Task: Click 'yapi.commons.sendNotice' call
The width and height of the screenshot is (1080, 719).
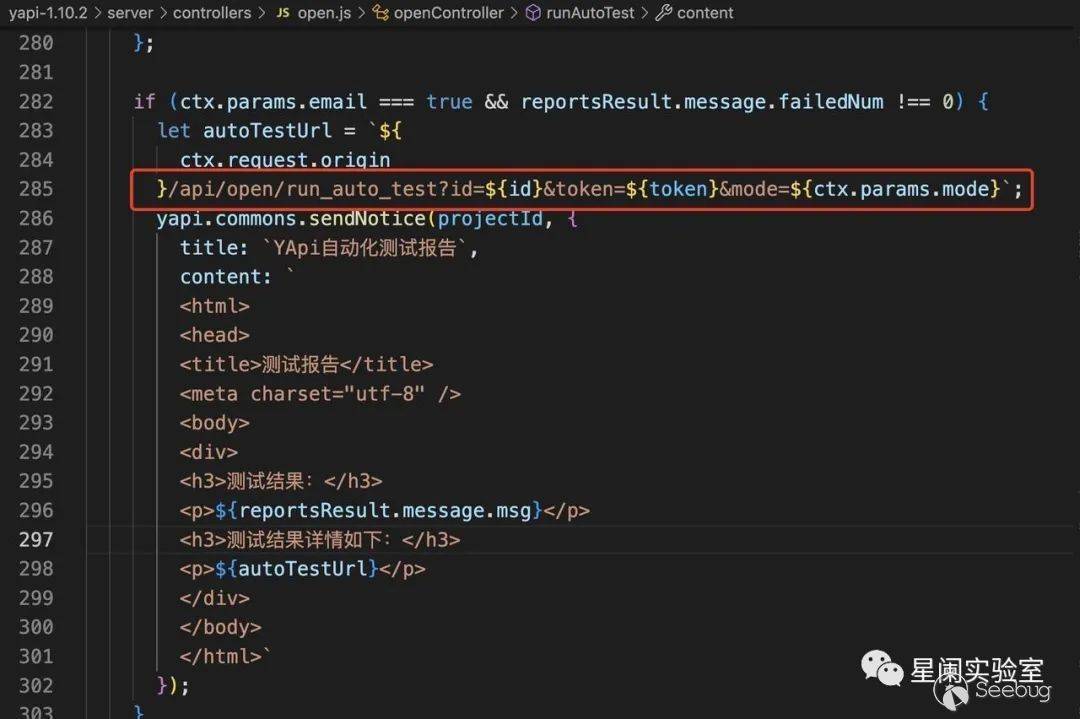Action: pos(291,219)
